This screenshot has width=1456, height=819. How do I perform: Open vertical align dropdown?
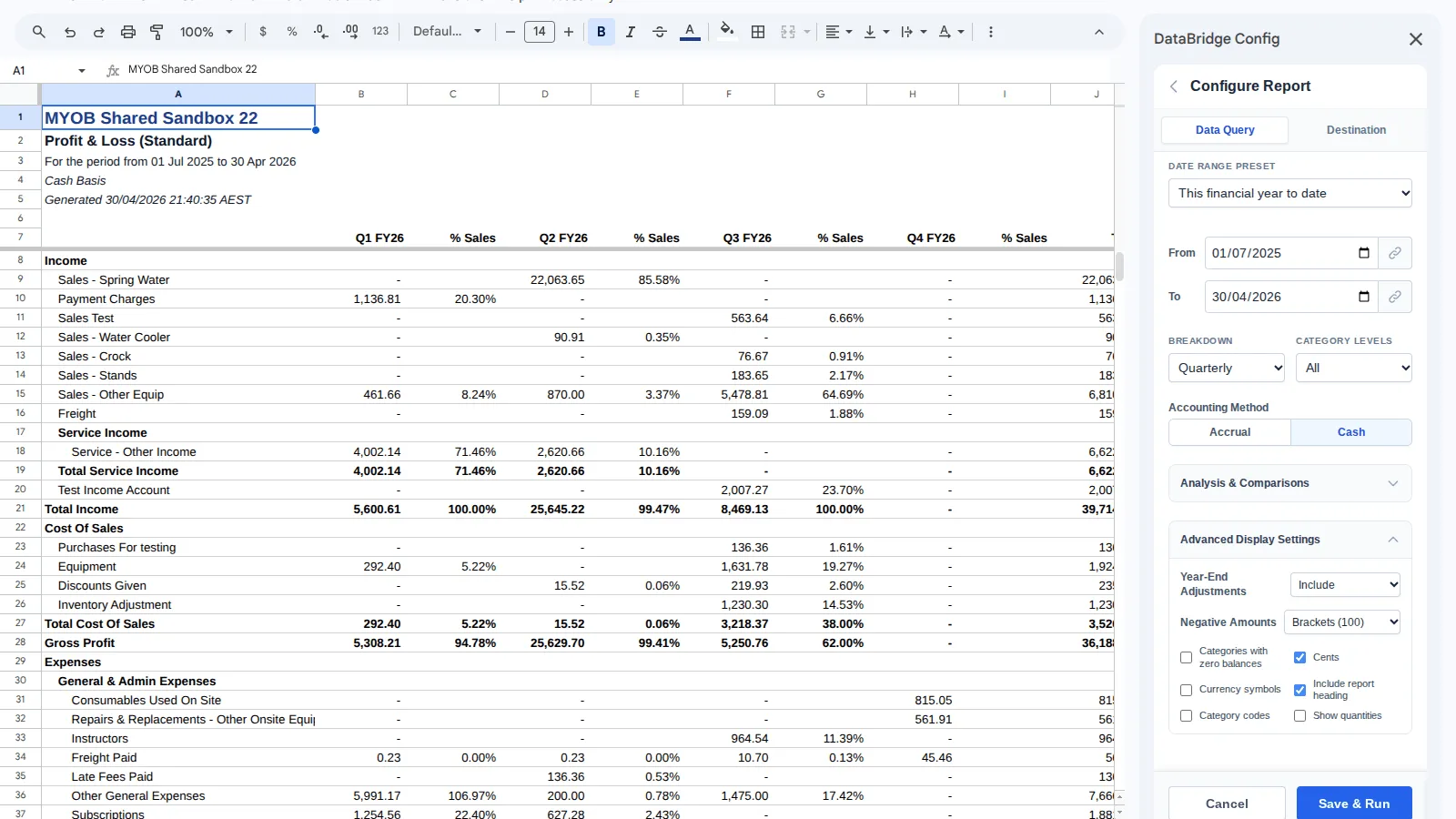(x=876, y=32)
